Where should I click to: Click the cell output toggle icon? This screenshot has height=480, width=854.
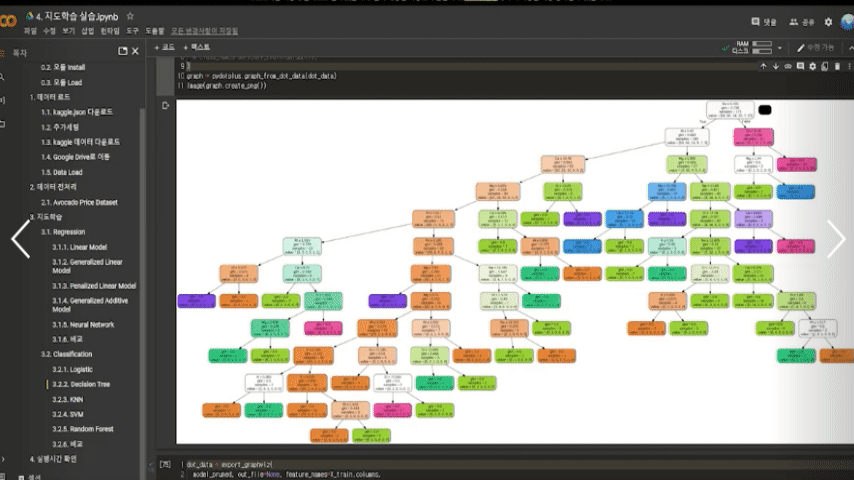165,105
